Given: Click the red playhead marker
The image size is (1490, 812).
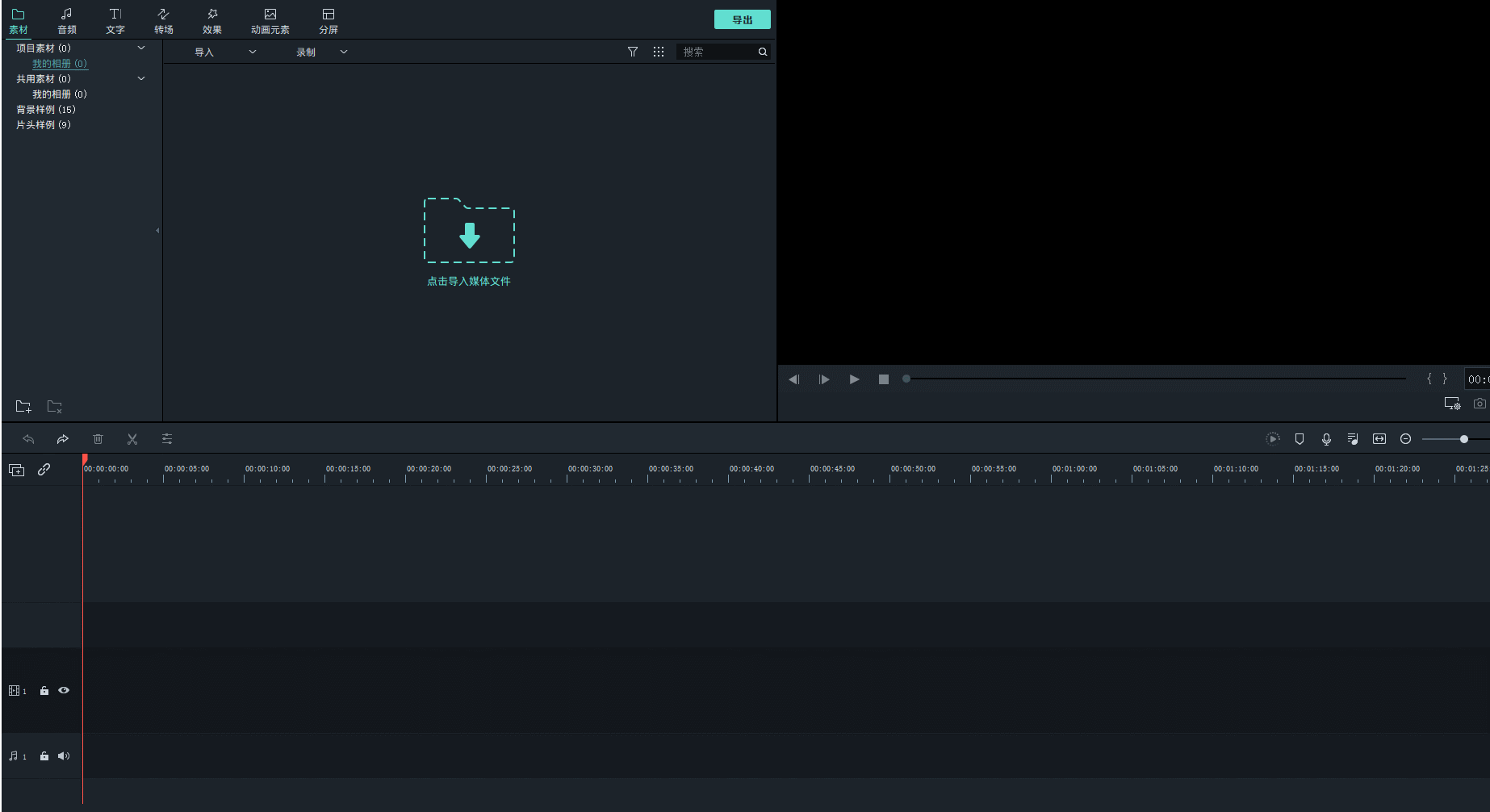Looking at the screenshot, I should click(x=85, y=459).
